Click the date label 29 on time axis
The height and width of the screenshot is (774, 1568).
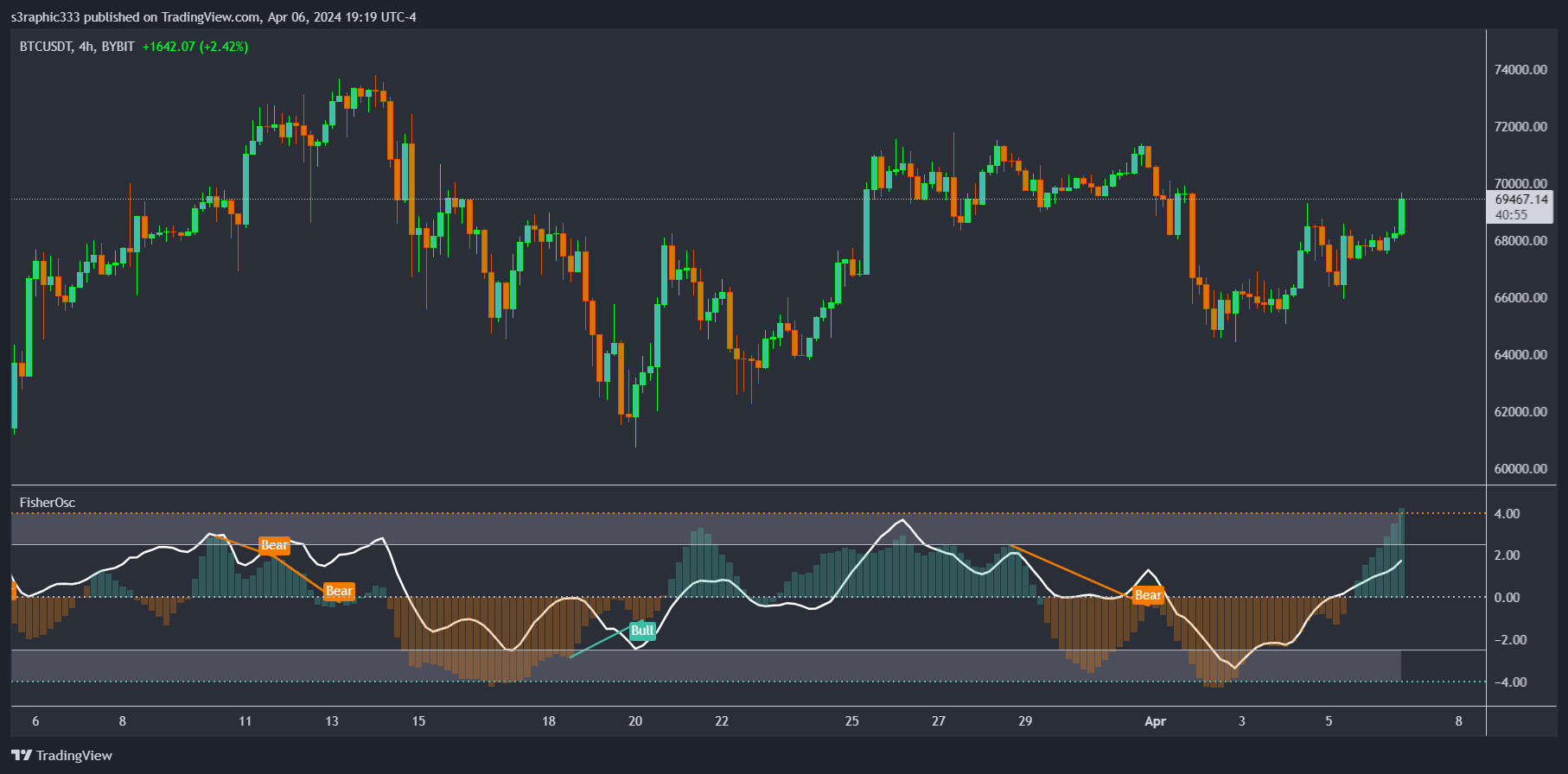[1025, 721]
